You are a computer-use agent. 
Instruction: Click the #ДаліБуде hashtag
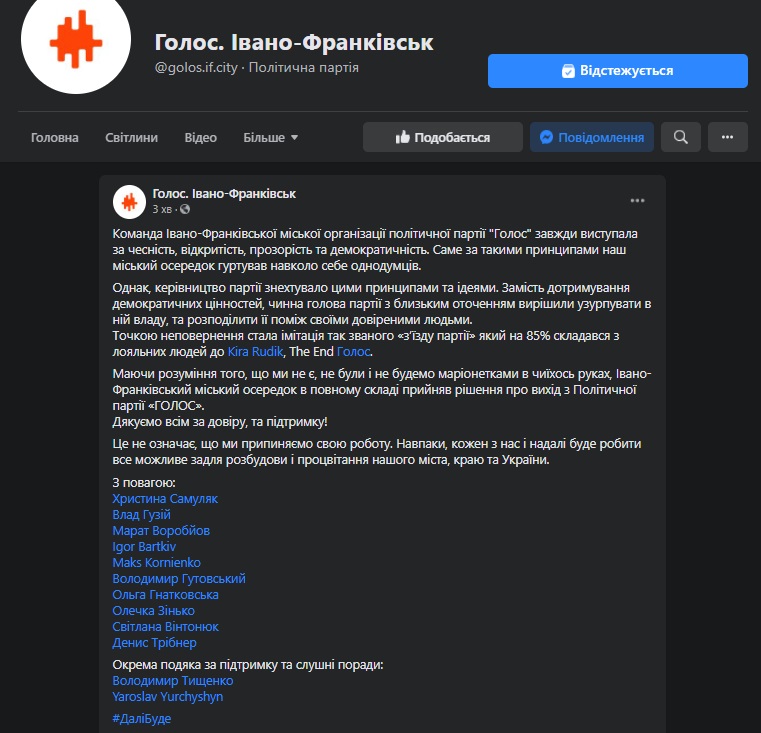(x=142, y=718)
